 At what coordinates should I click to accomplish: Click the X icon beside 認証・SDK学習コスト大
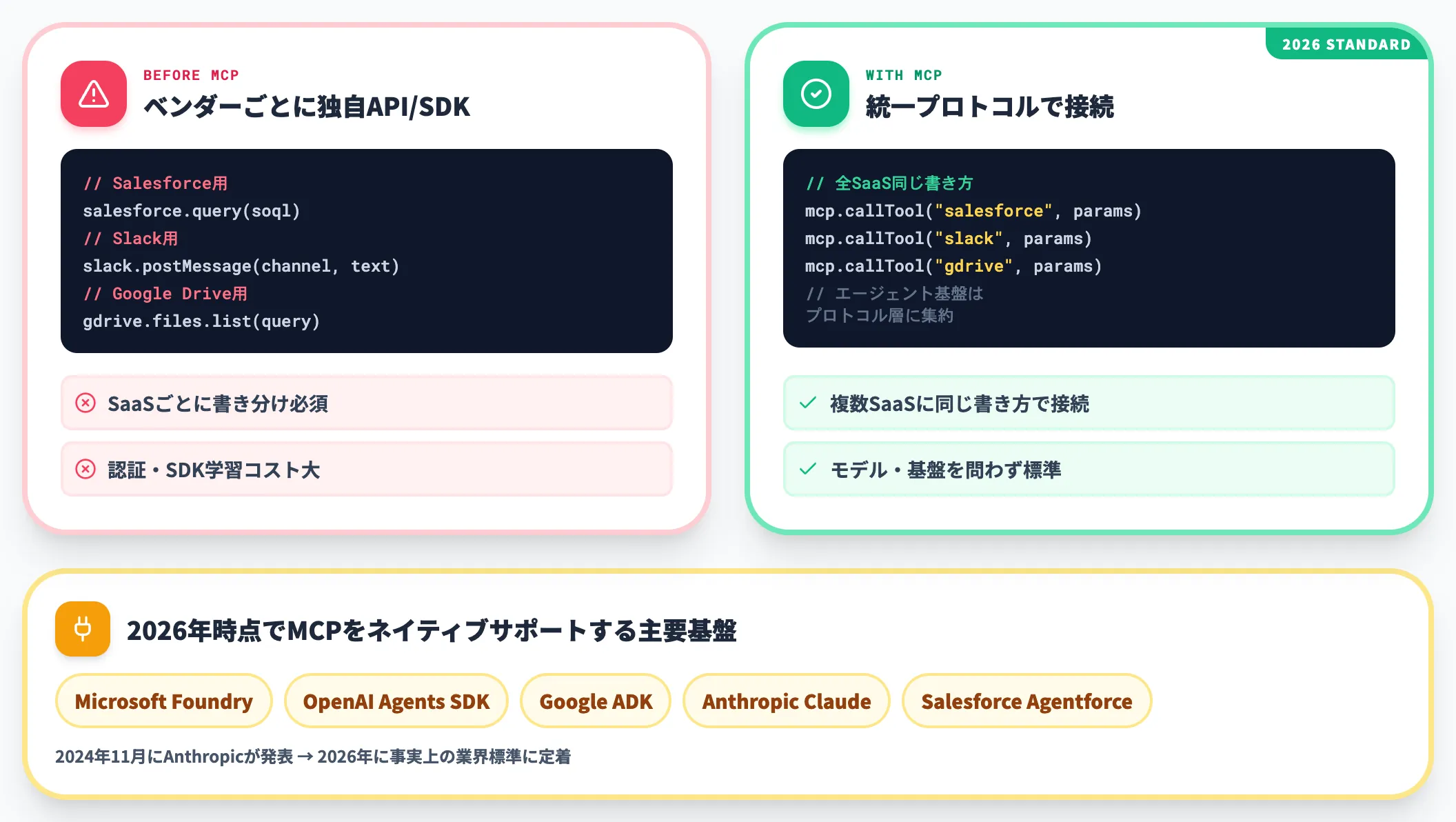point(85,470)
